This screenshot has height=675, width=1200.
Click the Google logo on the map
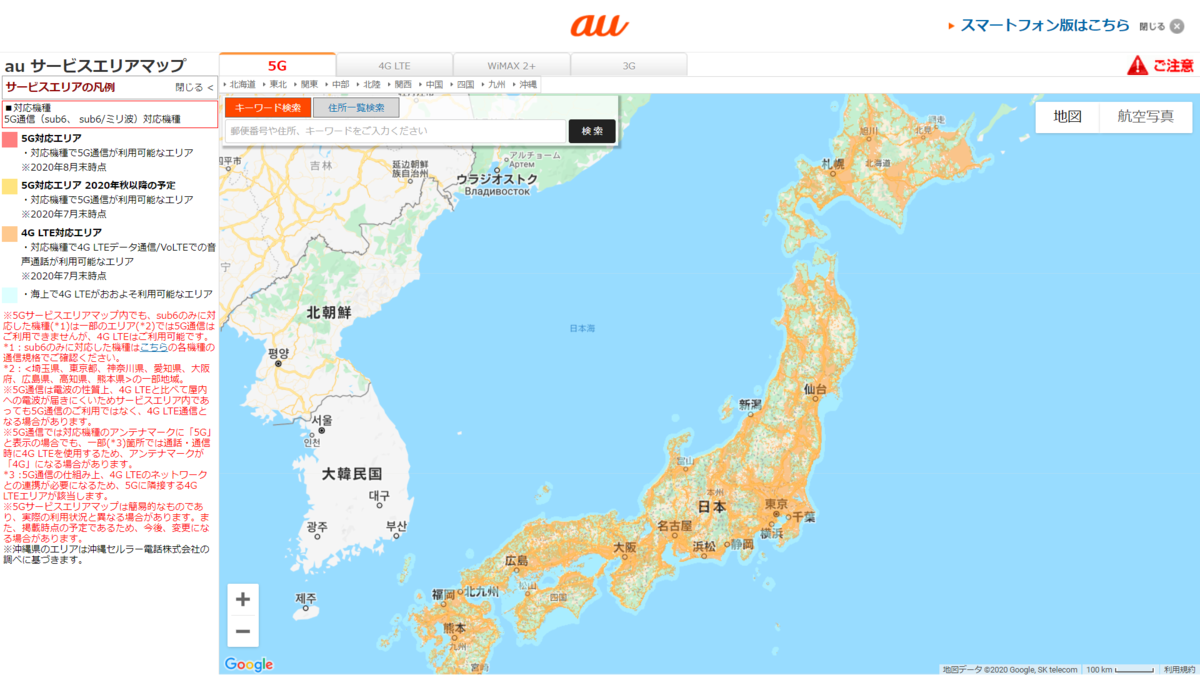[x=249, y=664]
